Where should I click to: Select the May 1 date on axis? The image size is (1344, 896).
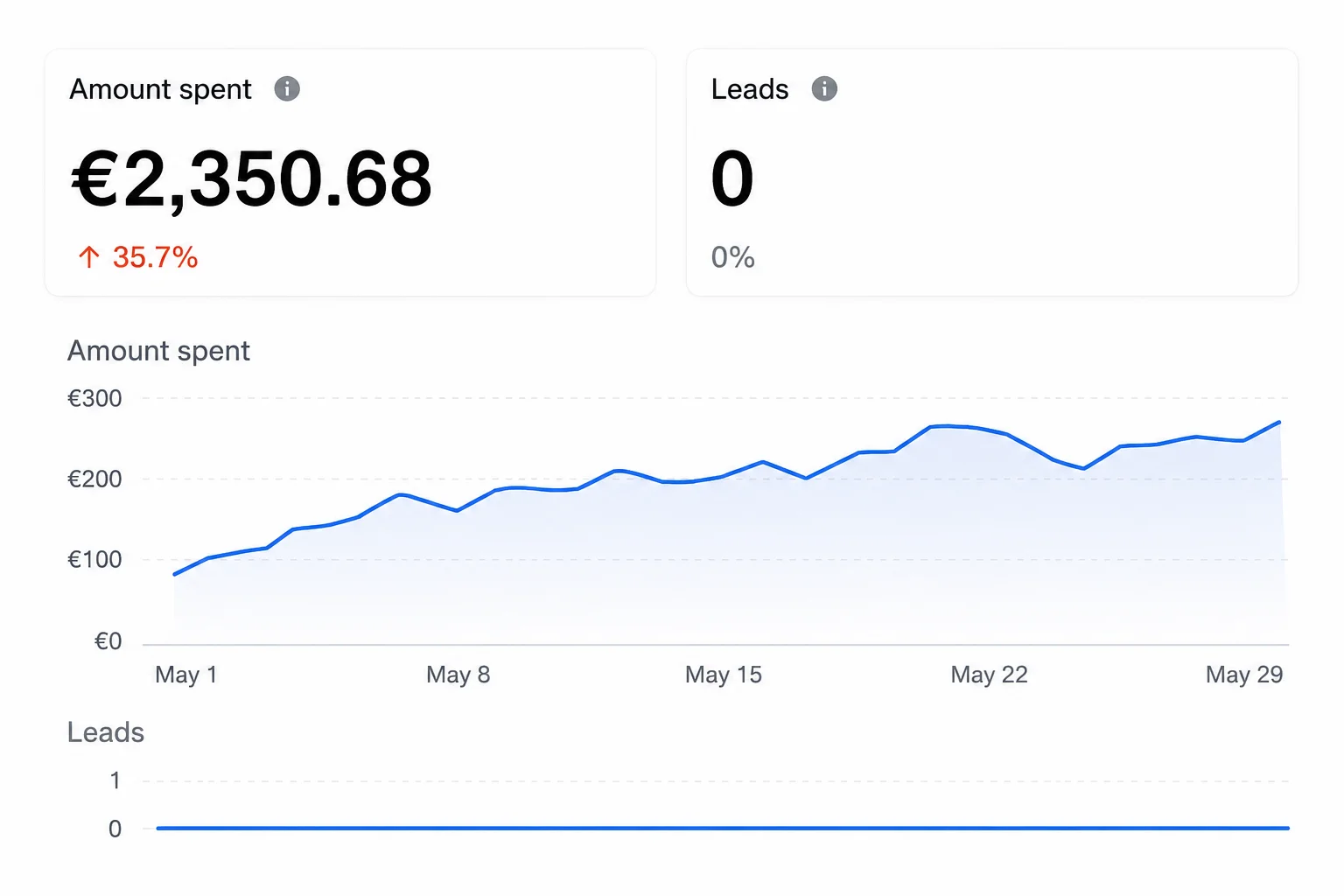coord(185,675)
